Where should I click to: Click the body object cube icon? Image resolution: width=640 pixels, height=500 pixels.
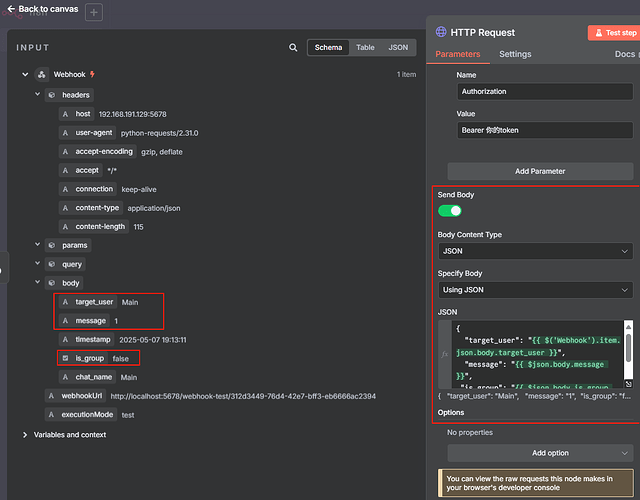52,283
